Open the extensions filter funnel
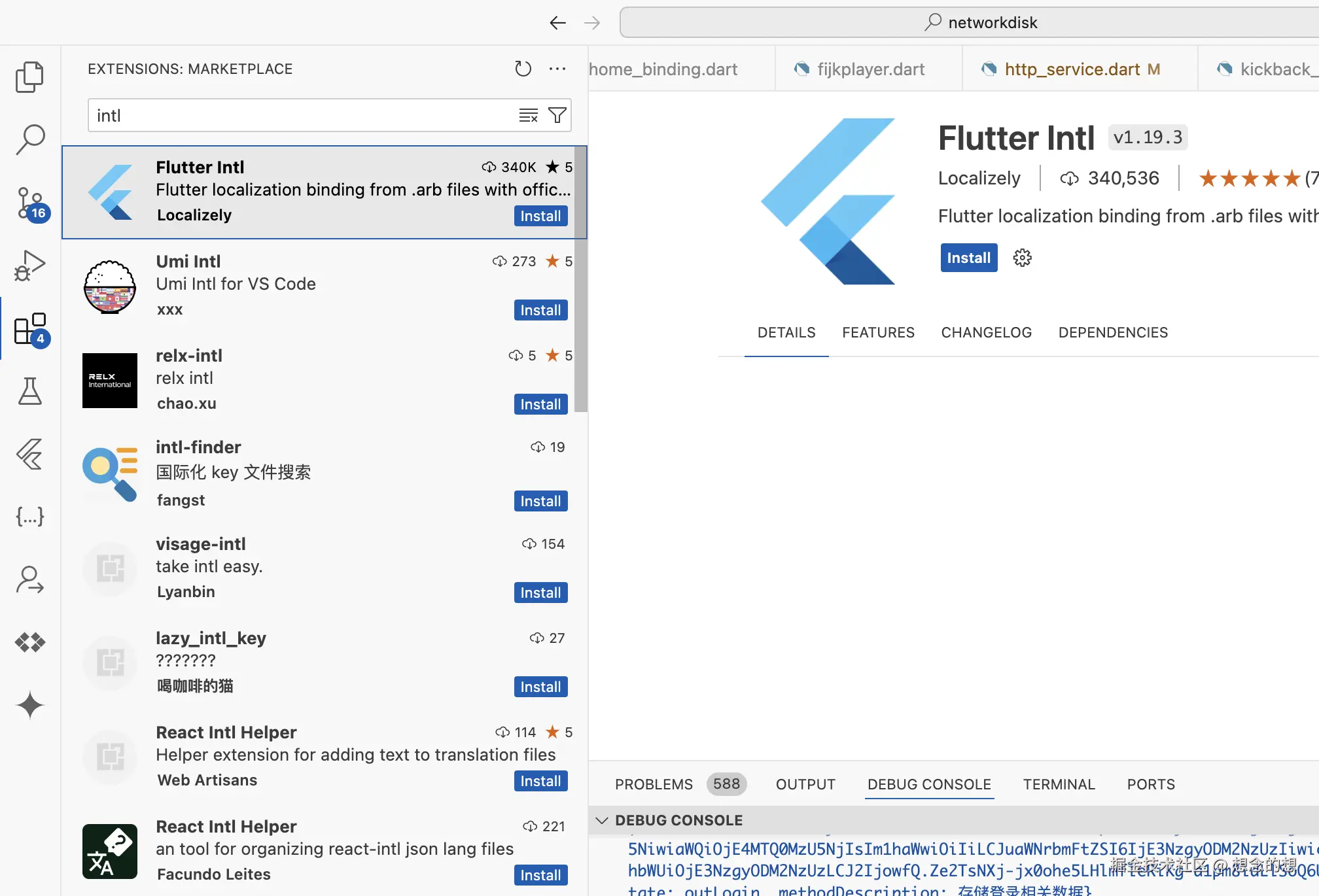This screenshot has width=1319, height=896. click(557, 116)
